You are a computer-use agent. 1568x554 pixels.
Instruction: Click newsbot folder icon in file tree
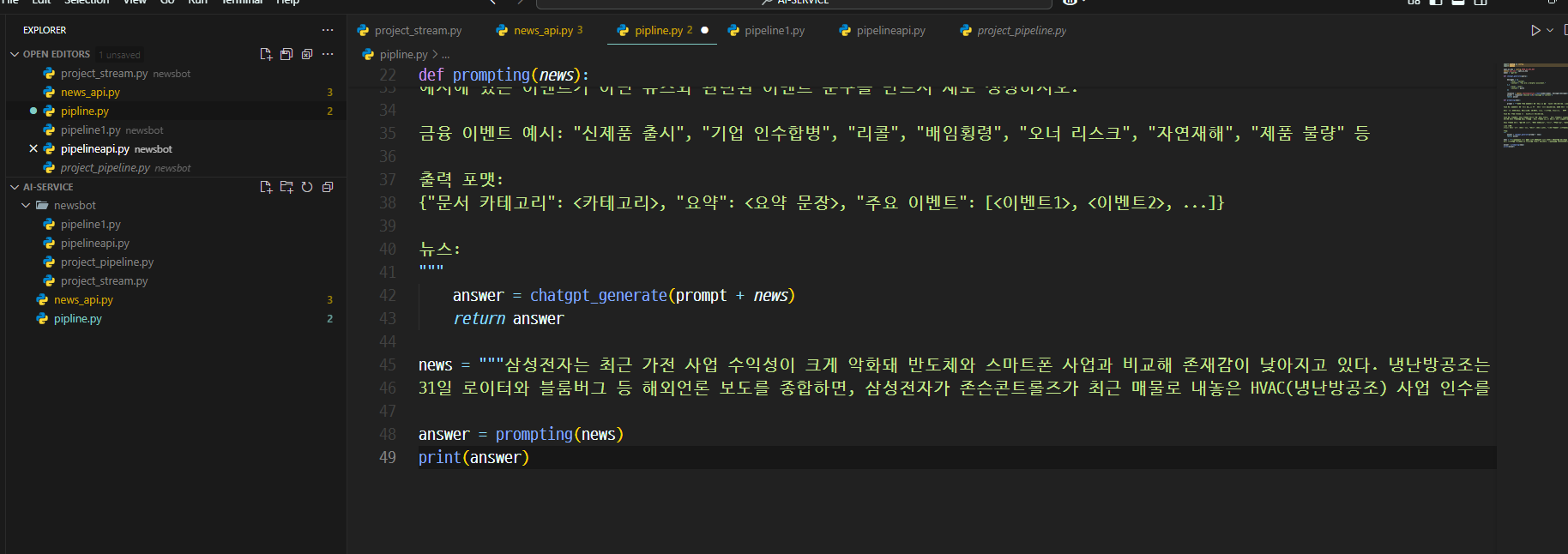pyautogui.click(x=41, y=206)
